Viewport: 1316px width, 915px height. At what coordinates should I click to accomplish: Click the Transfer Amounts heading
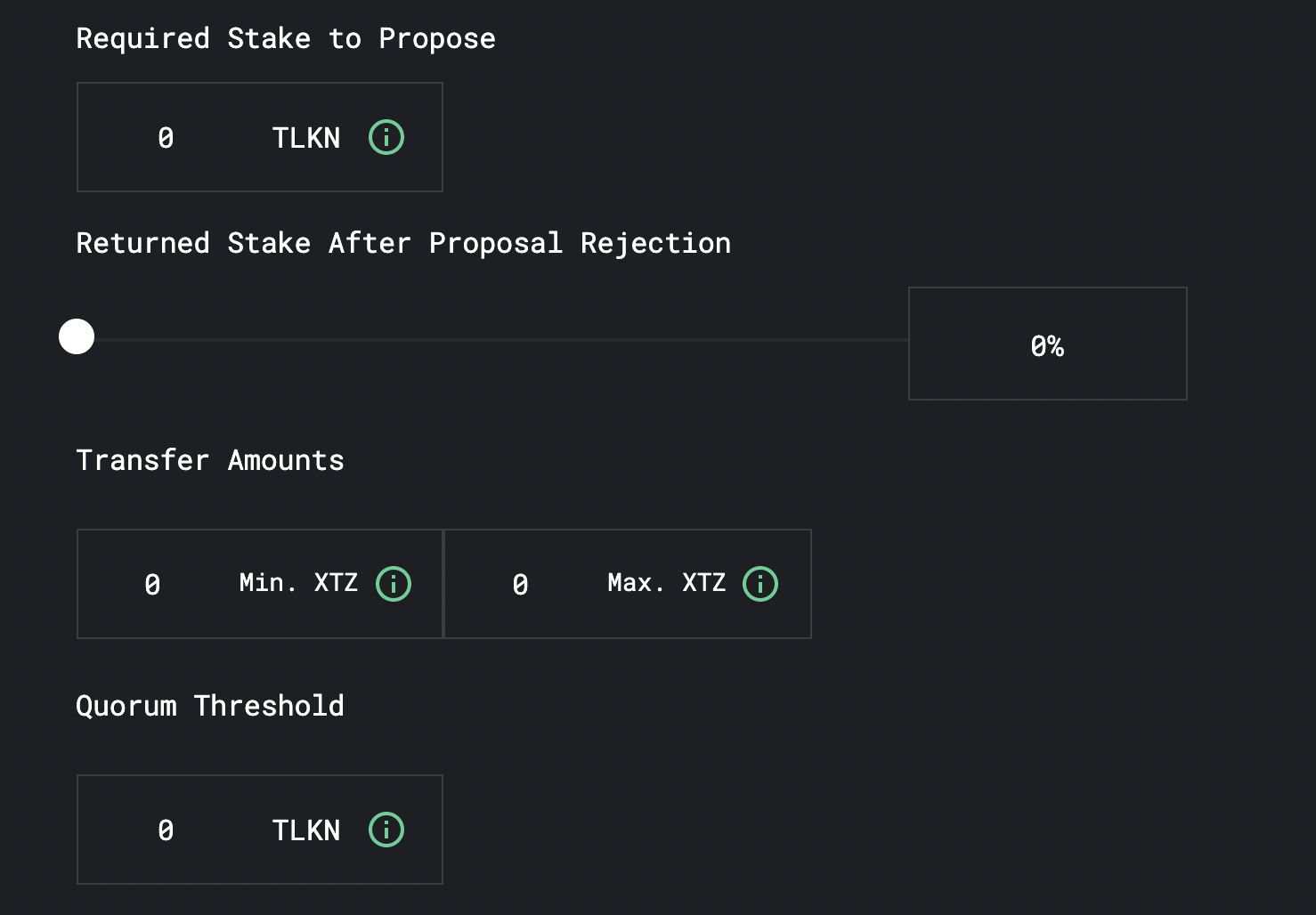click(x=210, y=460)
